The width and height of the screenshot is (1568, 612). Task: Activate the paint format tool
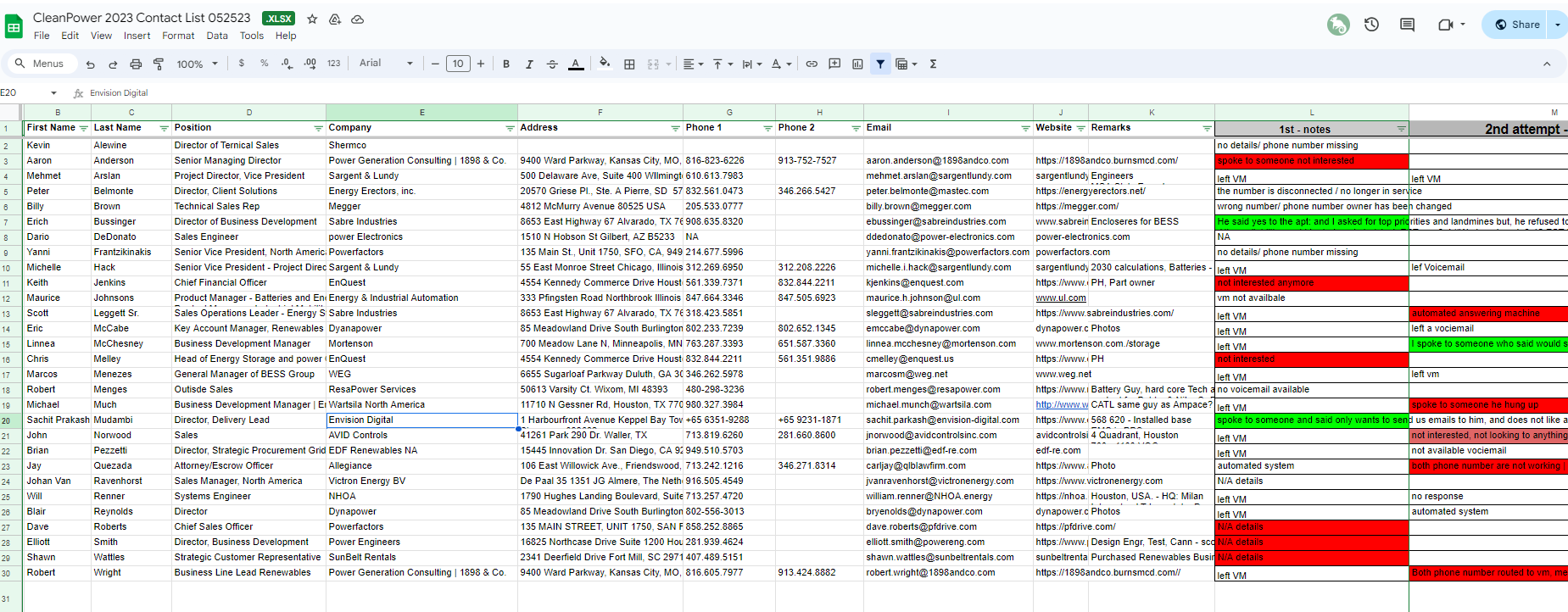coord(159,64)
